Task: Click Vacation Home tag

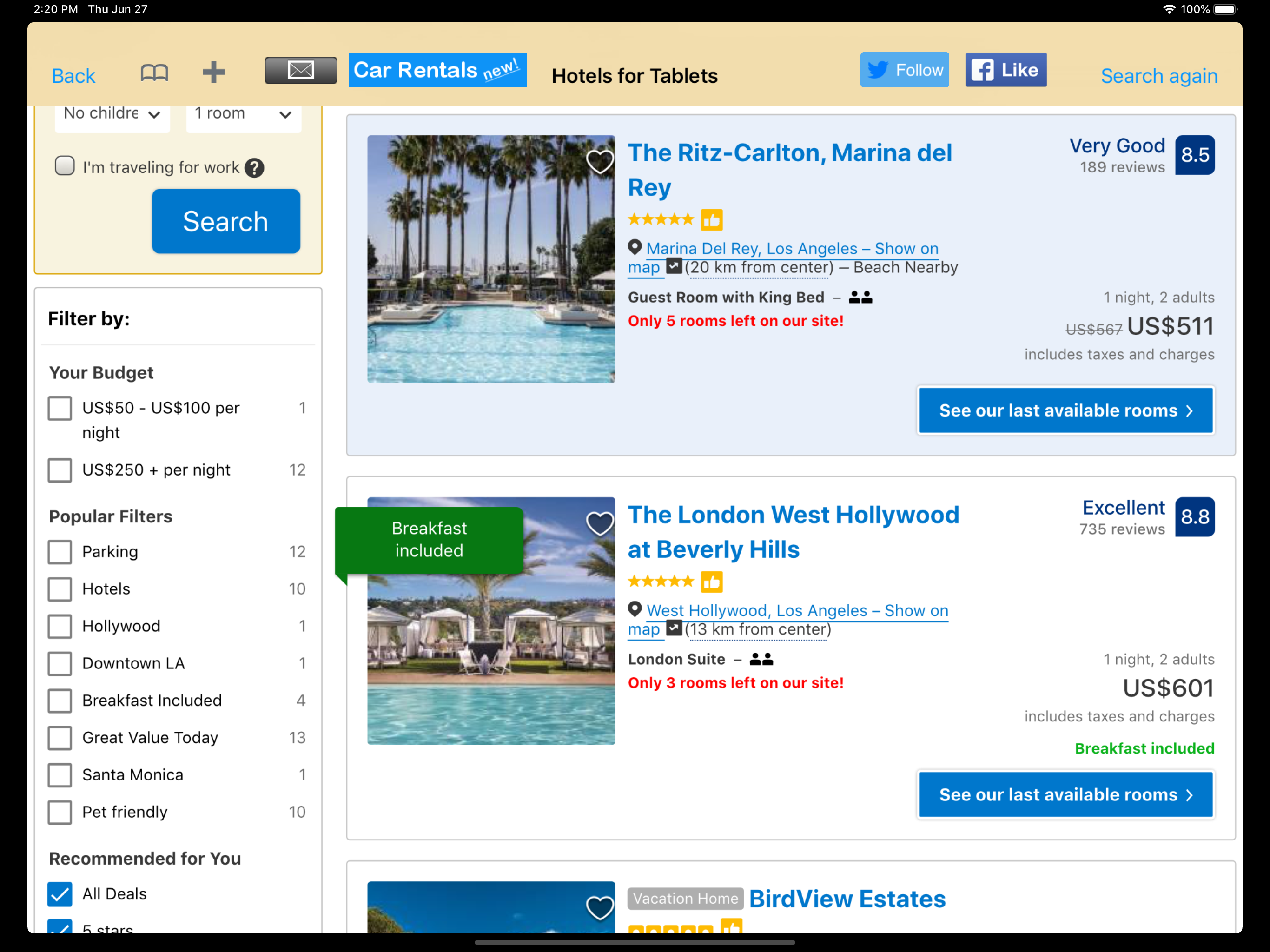Action: click(x=686, y=899)
